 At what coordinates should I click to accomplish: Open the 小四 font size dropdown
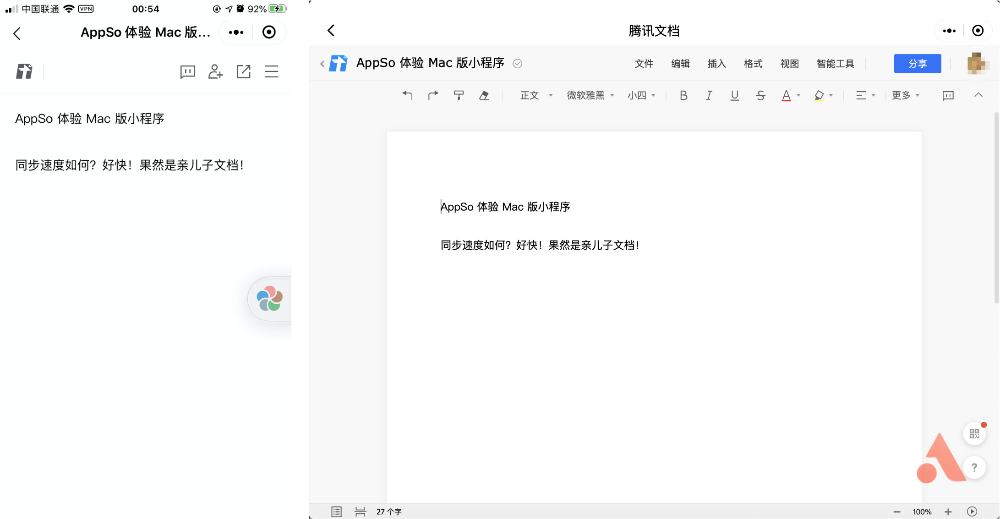pos(641,95)
